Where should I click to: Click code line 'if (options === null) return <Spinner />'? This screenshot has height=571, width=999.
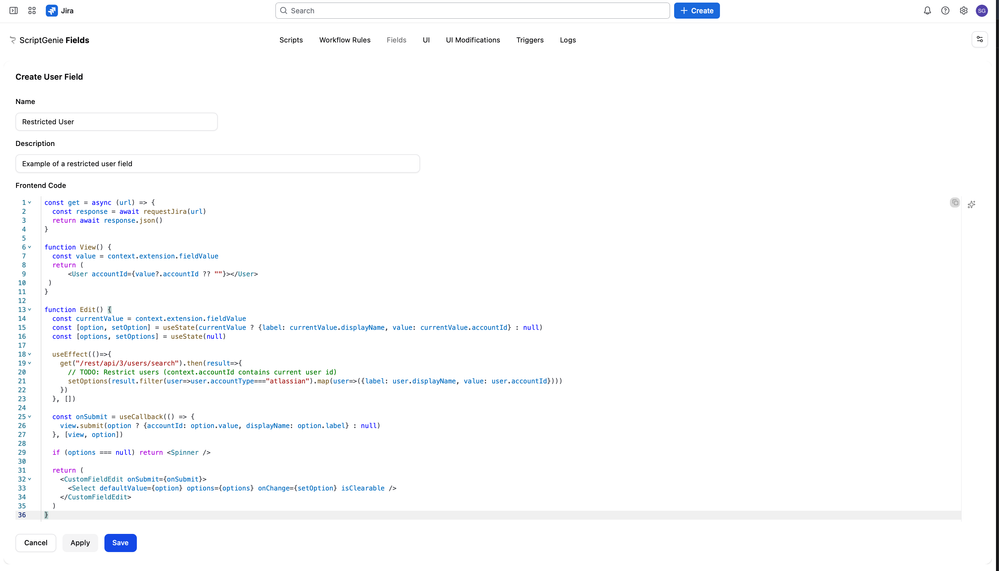click(131, 452)
